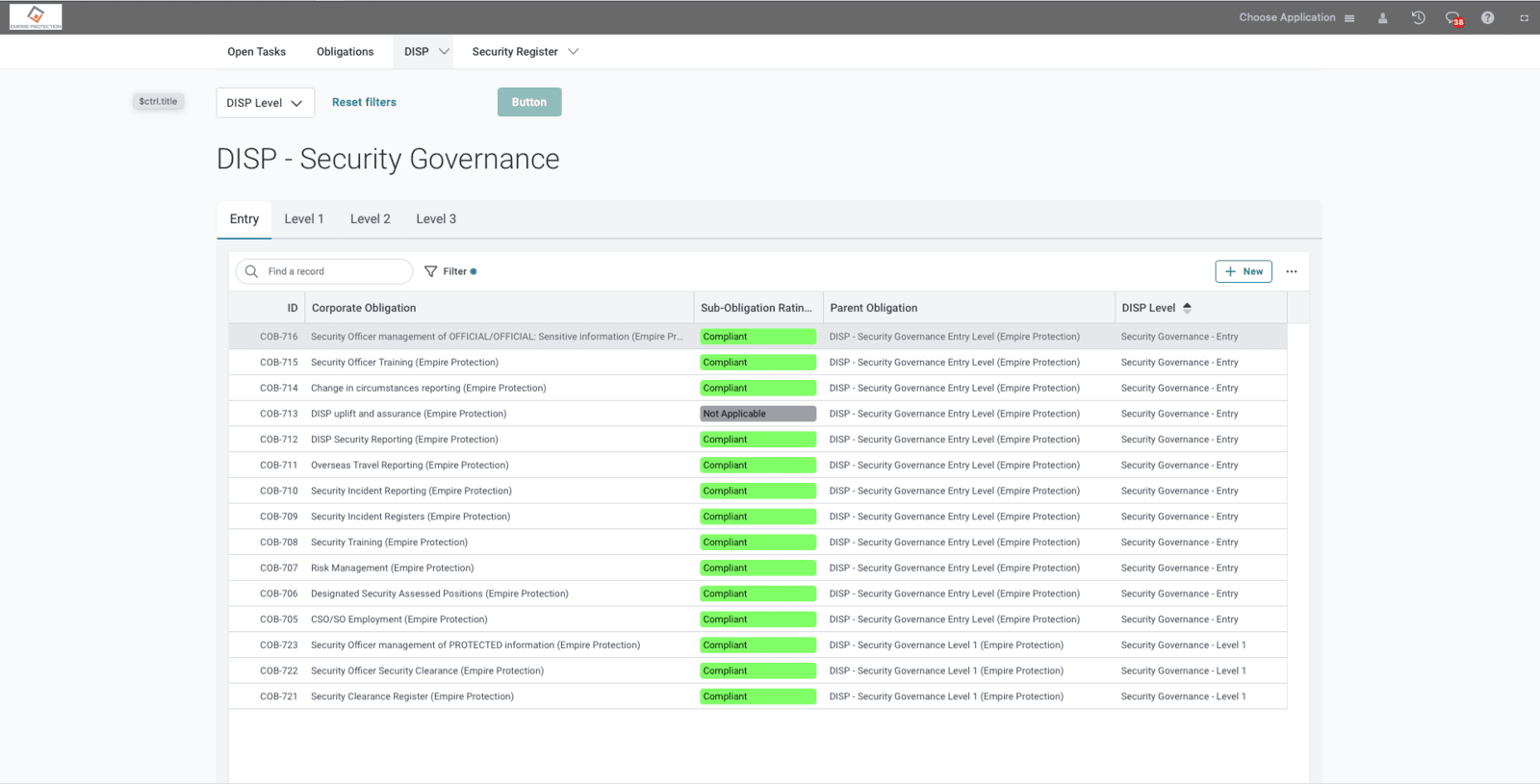
Task: Click Reset filters link
Action: pyautogui.click(x=364, y=102)
